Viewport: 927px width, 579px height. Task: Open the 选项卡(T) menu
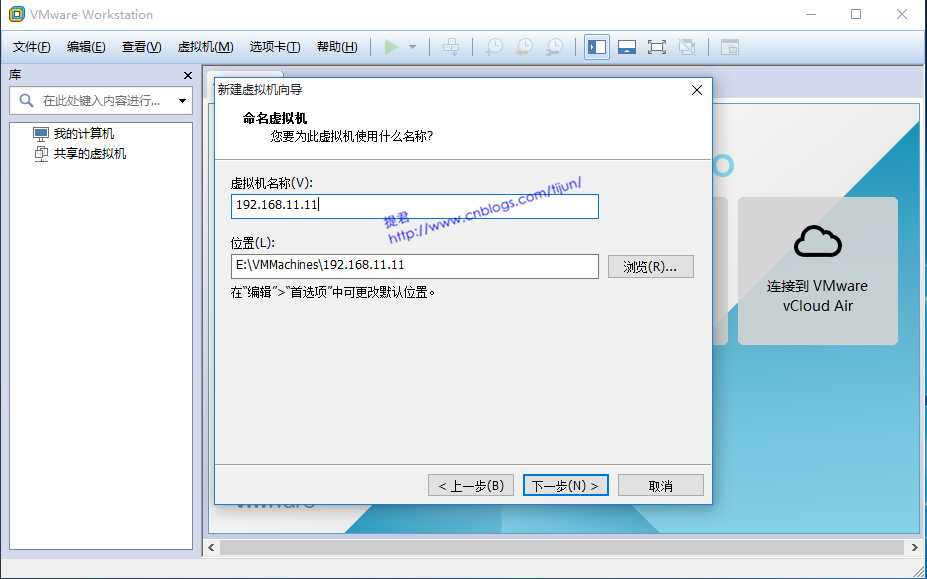[x=274, y=47]
